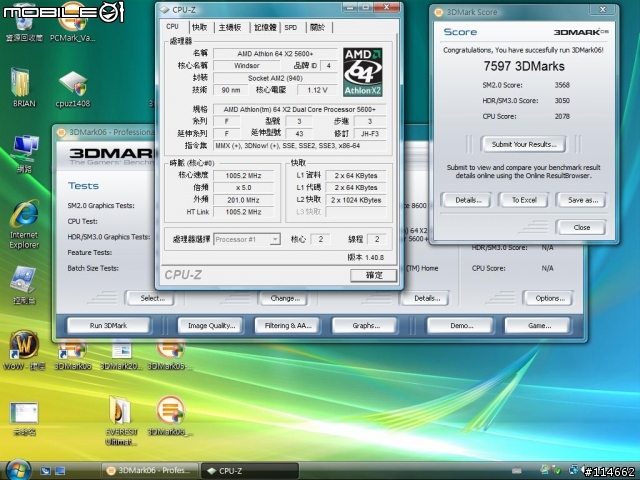This screenshot has height=480, width=640.
Task: Switch to the 關於 tab in CPU-Z
Action: [x=318, y=27]
